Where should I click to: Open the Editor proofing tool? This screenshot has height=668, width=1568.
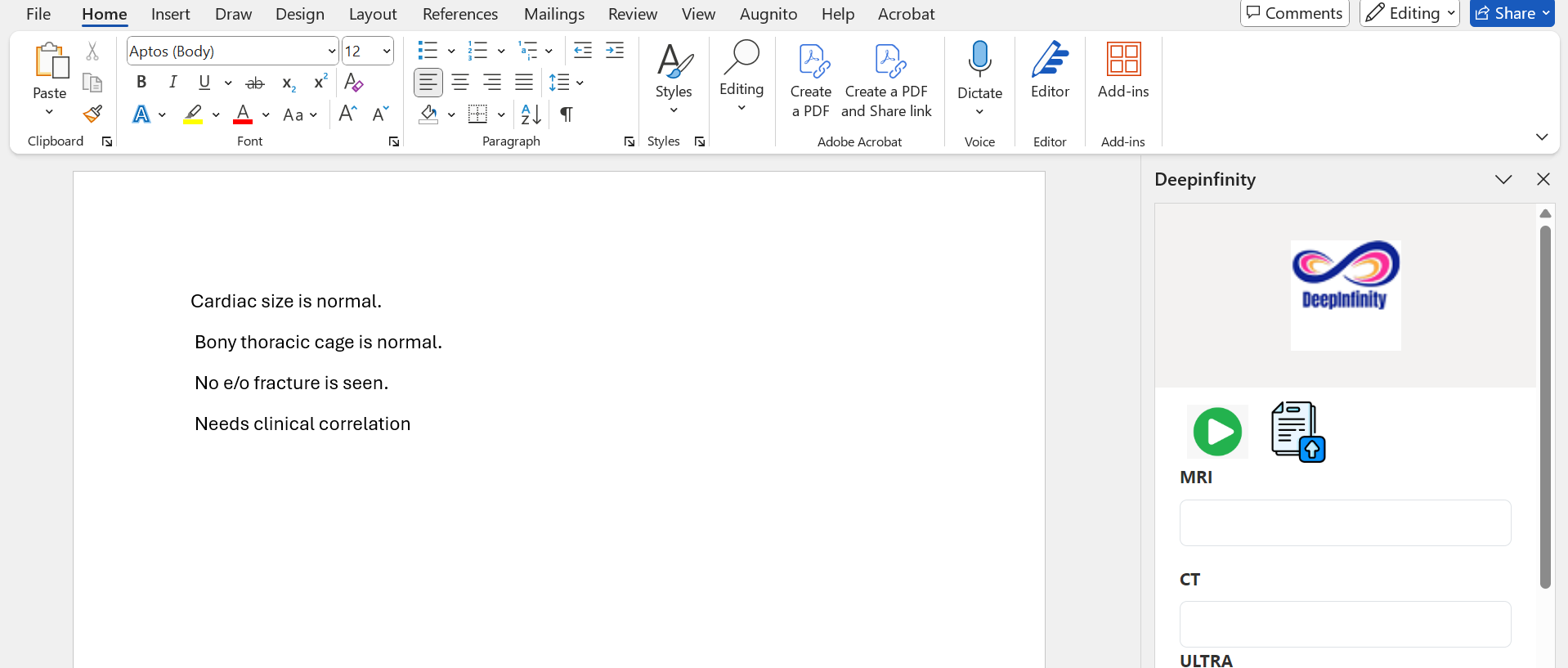pyautogui.click(x=1050, y=70)
